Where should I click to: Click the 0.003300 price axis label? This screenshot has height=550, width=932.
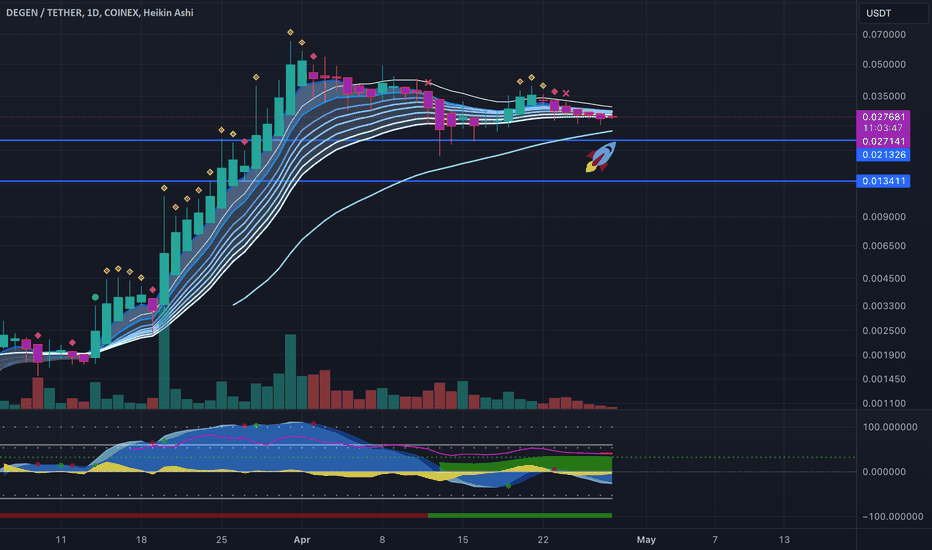884,306
